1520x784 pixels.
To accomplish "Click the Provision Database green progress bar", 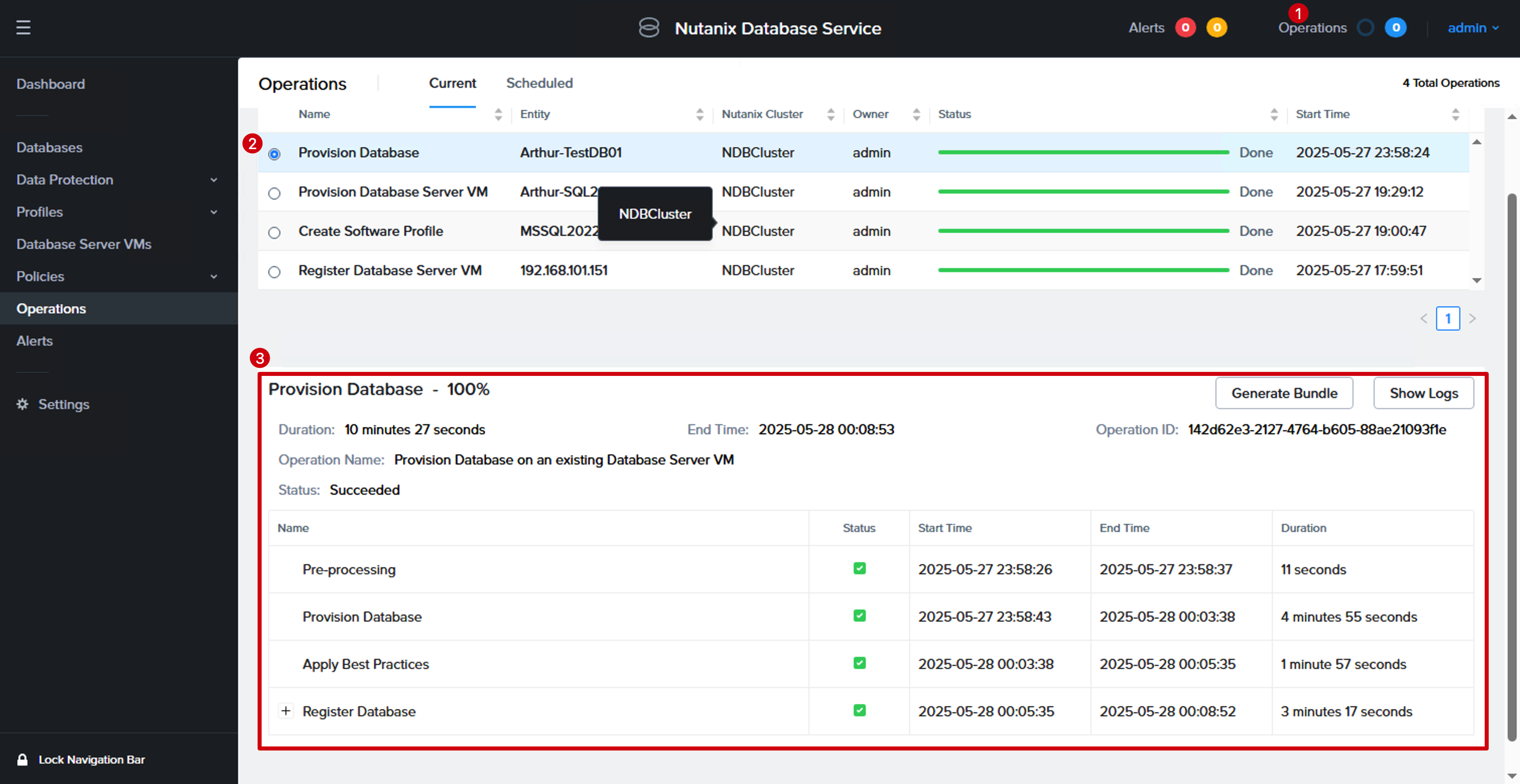I will click(x=1084, y=153).
